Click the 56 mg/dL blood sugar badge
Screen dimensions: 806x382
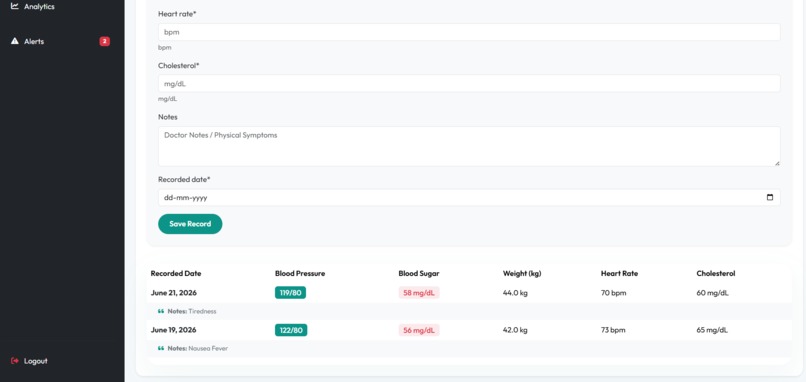click(x=419, y=330)
